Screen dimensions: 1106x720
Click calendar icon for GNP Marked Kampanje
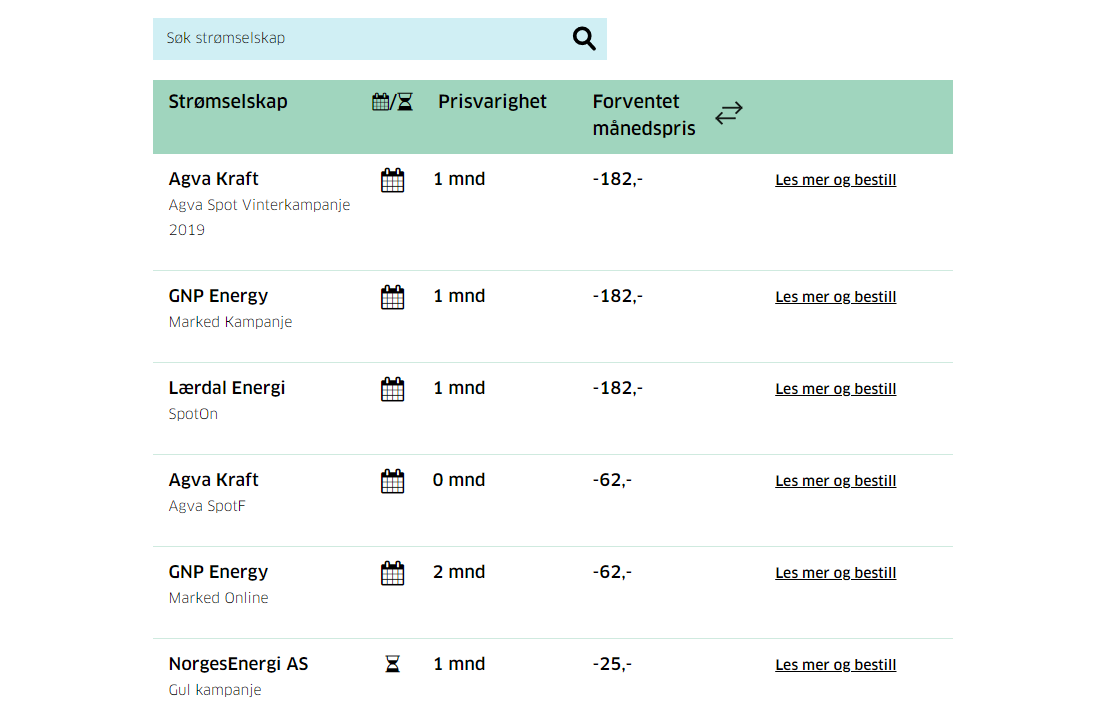pyautogui.click(x=393, y=297)
